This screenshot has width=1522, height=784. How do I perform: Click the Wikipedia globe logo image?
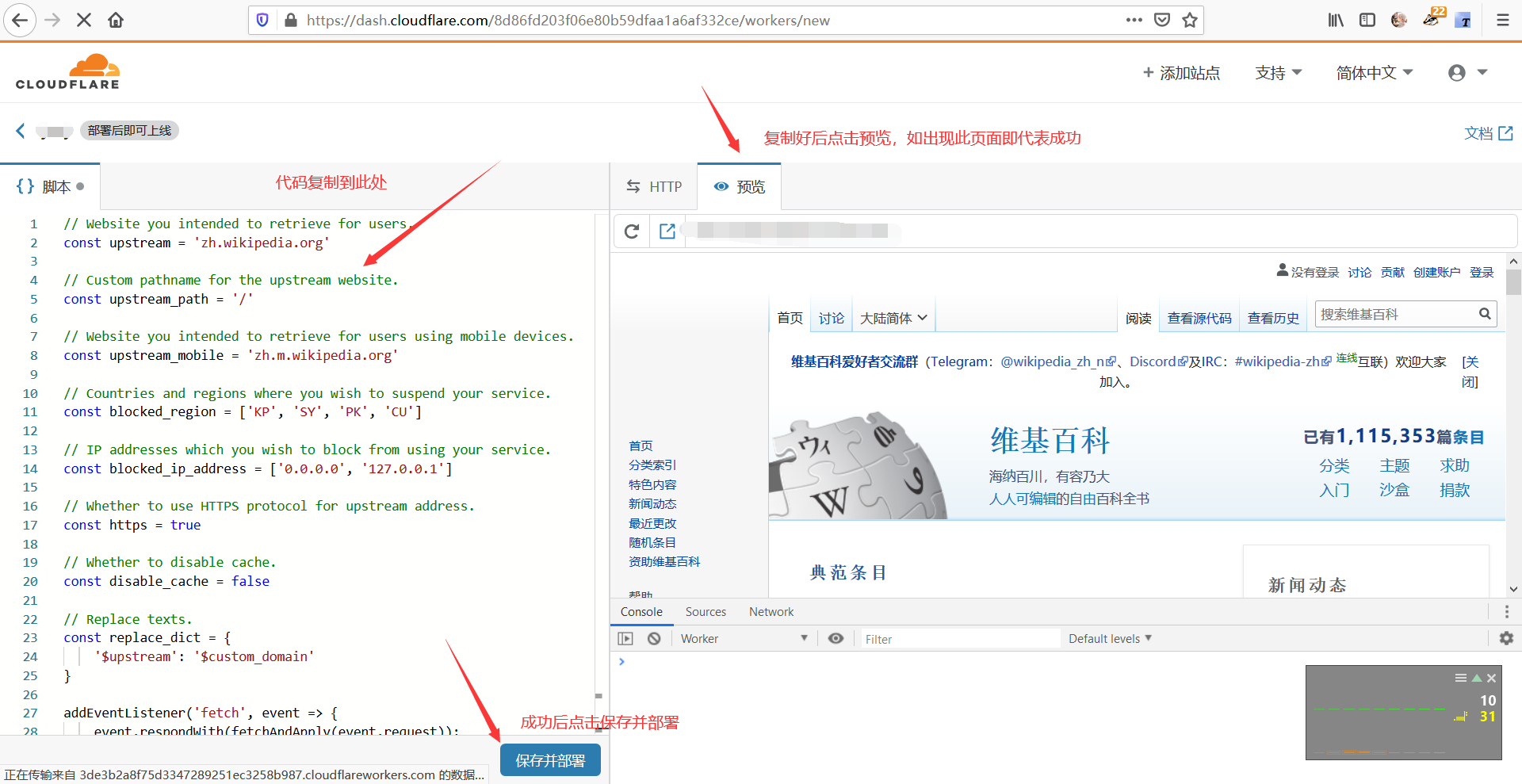pos(858,466)
